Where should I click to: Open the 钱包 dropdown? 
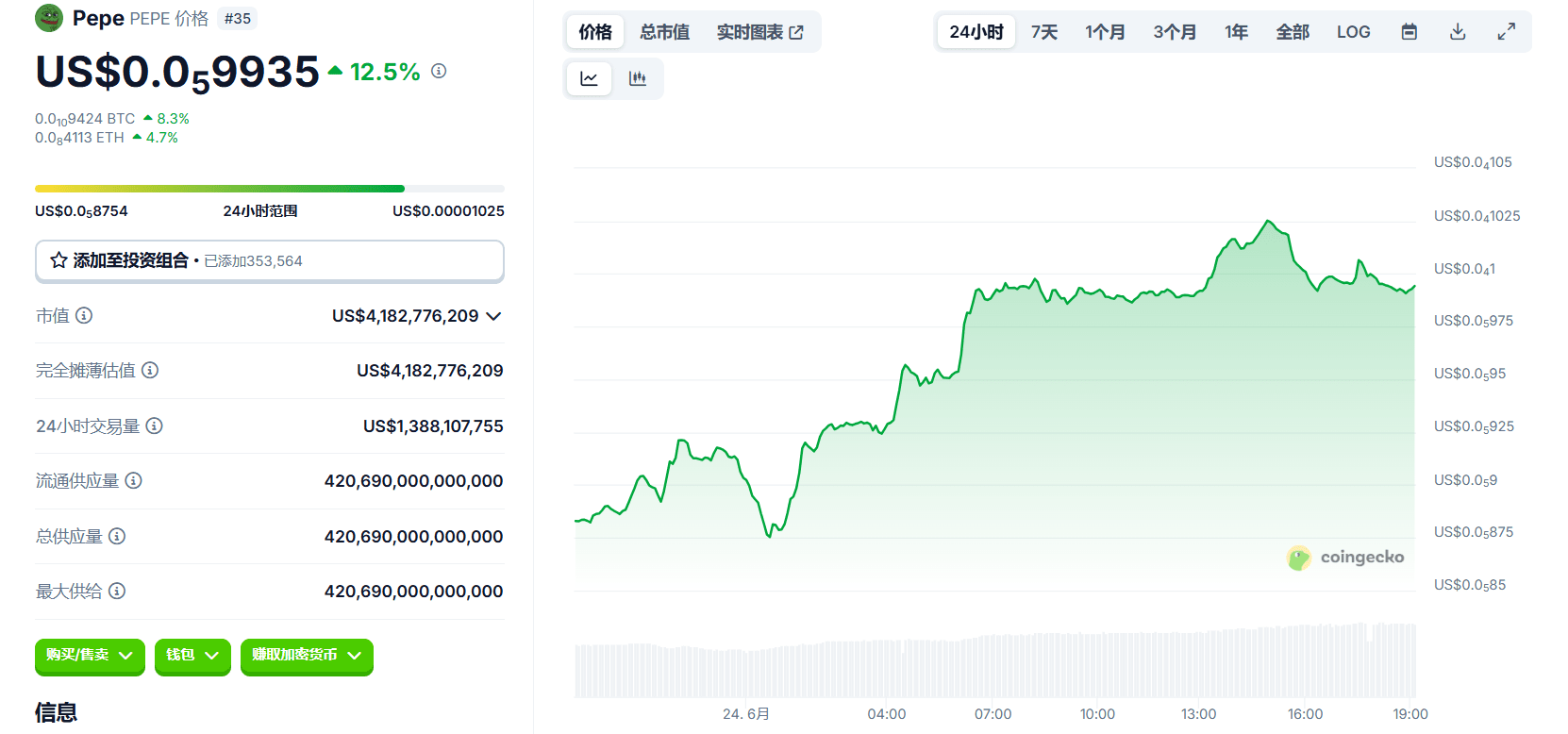(192, 656)
